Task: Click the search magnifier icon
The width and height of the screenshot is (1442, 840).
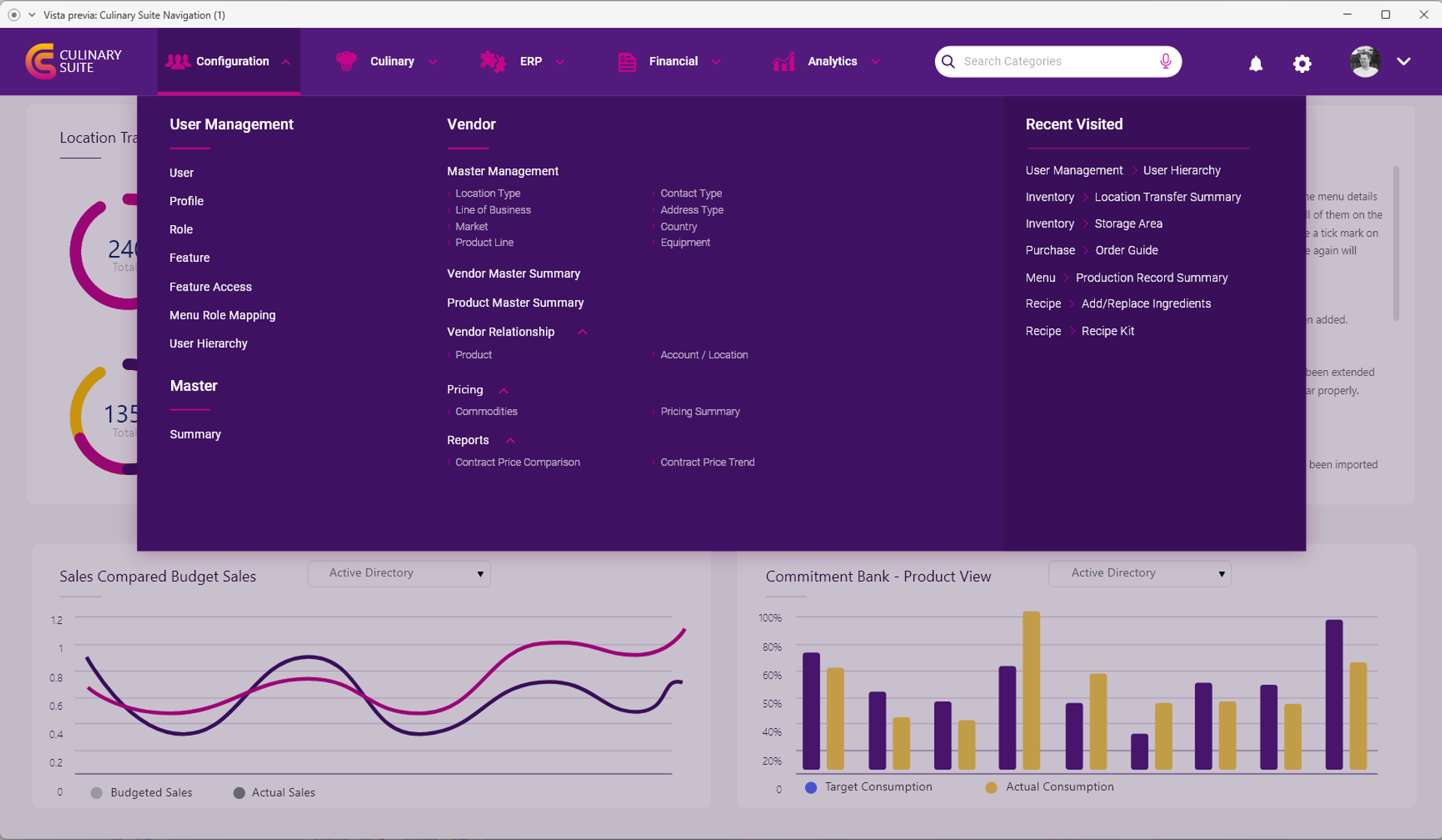Action: pos(949,62)
